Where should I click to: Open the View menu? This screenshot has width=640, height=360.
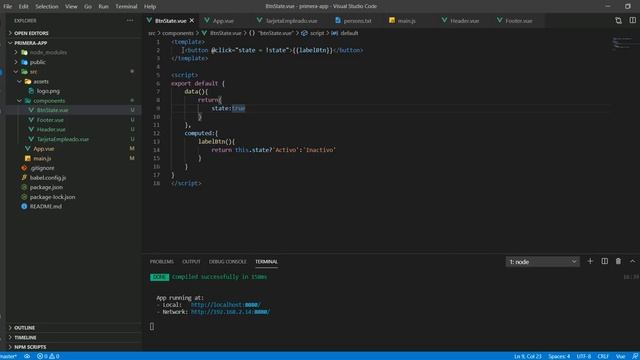pos(71,6)
